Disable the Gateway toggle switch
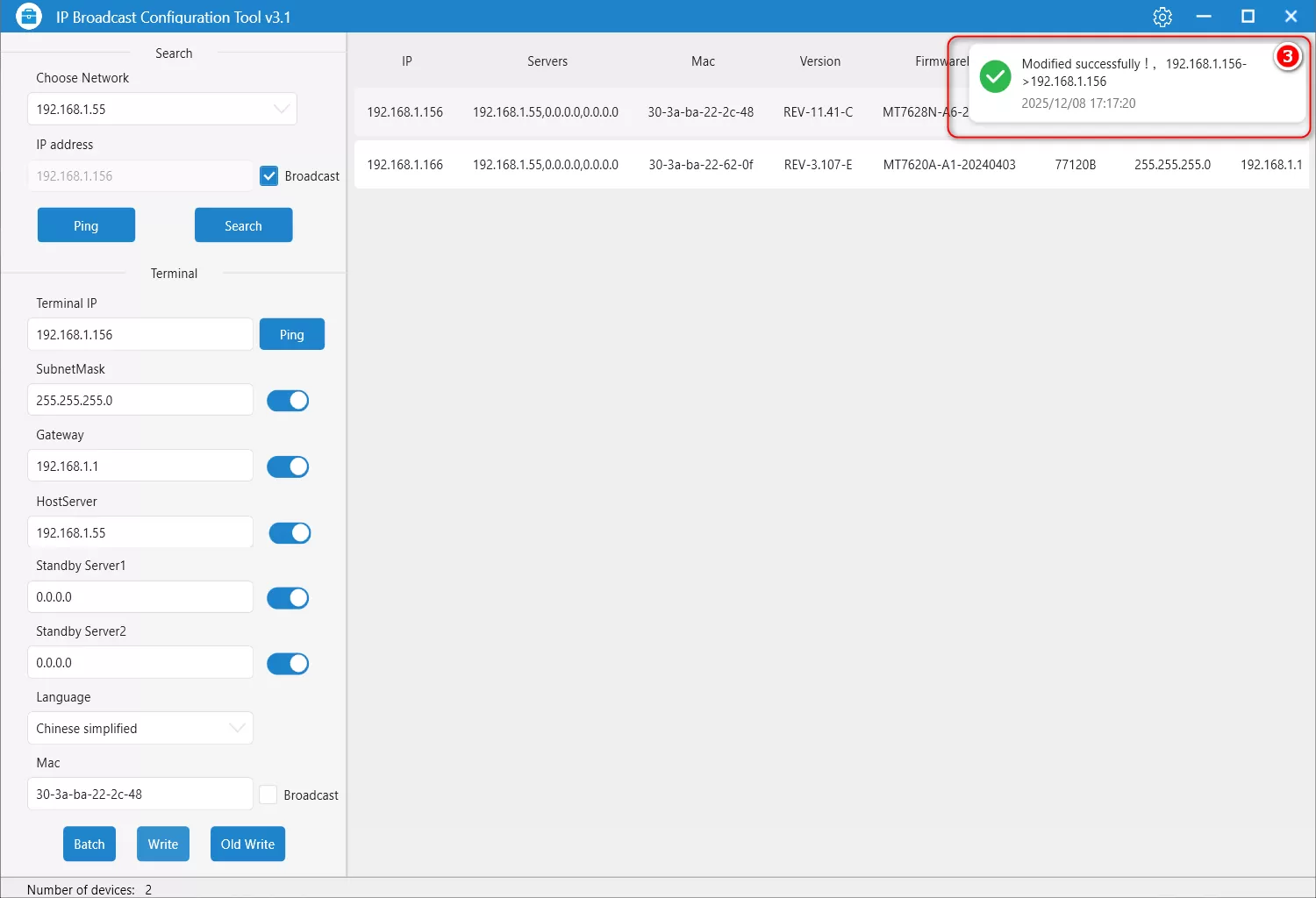1316x898 pixels. pos(288,467)
